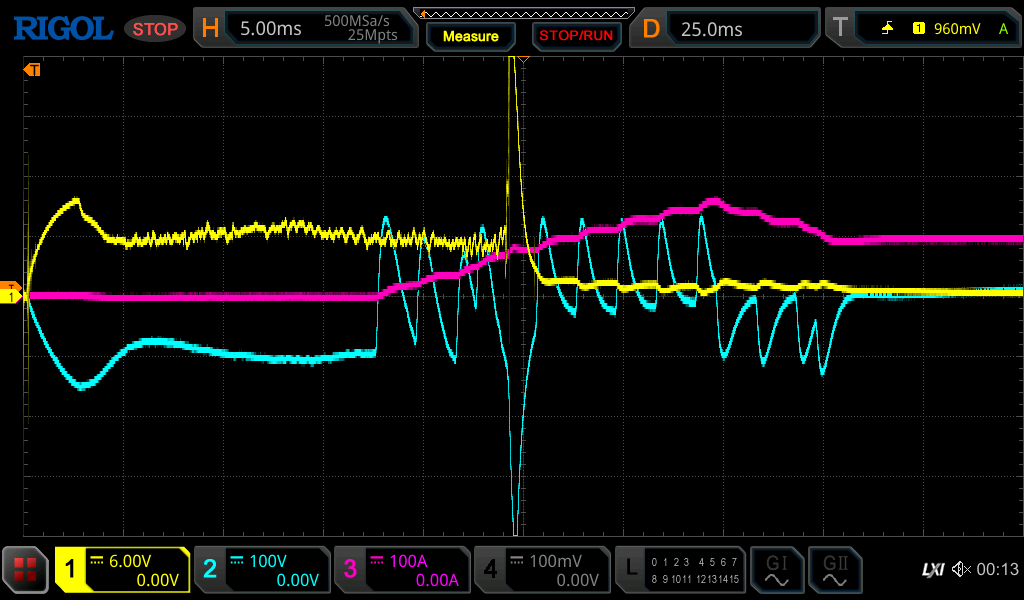This screenshot has height=600, width=1024.
Task: Open the GI signal generator
Action: pyautogui.click(x=776, y=570)
